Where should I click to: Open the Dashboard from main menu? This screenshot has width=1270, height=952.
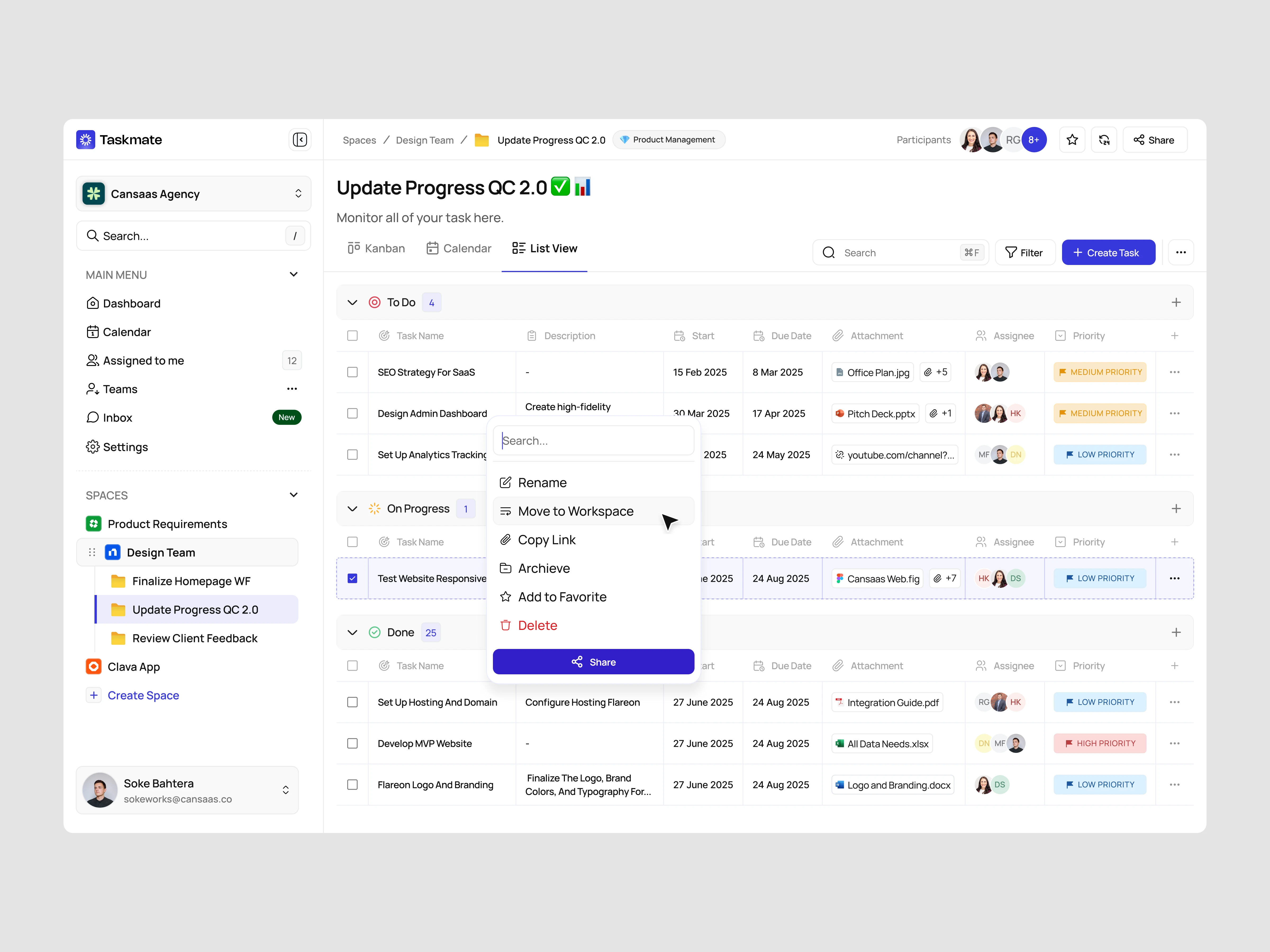(x=131, y=303)
